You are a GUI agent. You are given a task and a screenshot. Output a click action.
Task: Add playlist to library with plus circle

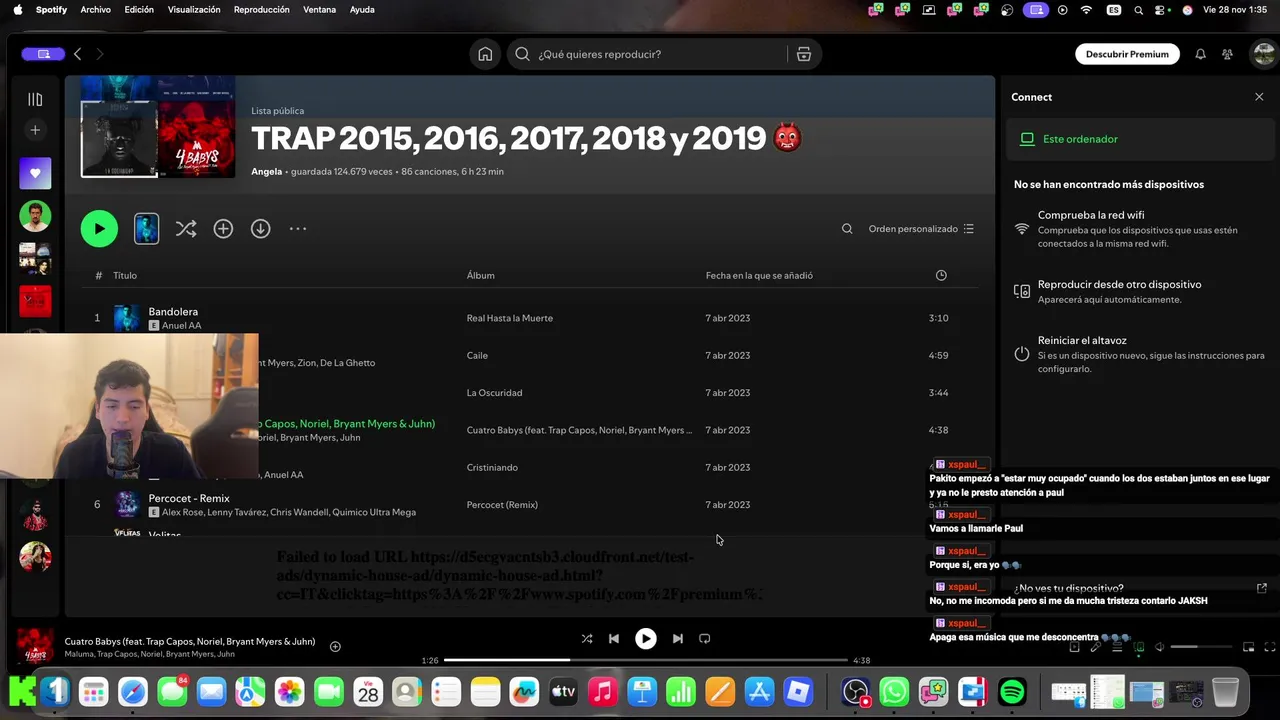click(x=223, y=229)
